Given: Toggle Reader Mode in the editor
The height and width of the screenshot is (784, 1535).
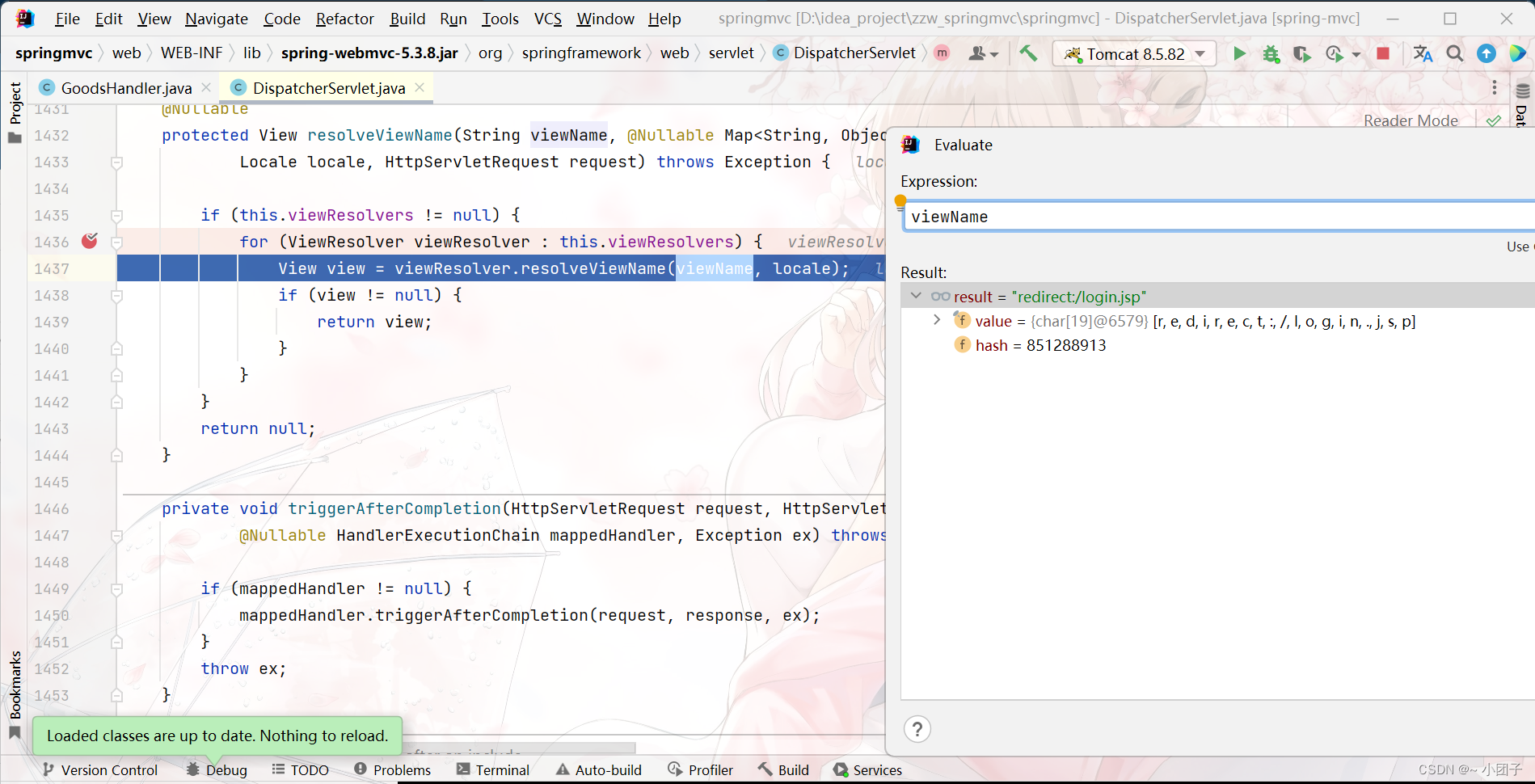Looking at the screenshot, I should pos(1411,120).
